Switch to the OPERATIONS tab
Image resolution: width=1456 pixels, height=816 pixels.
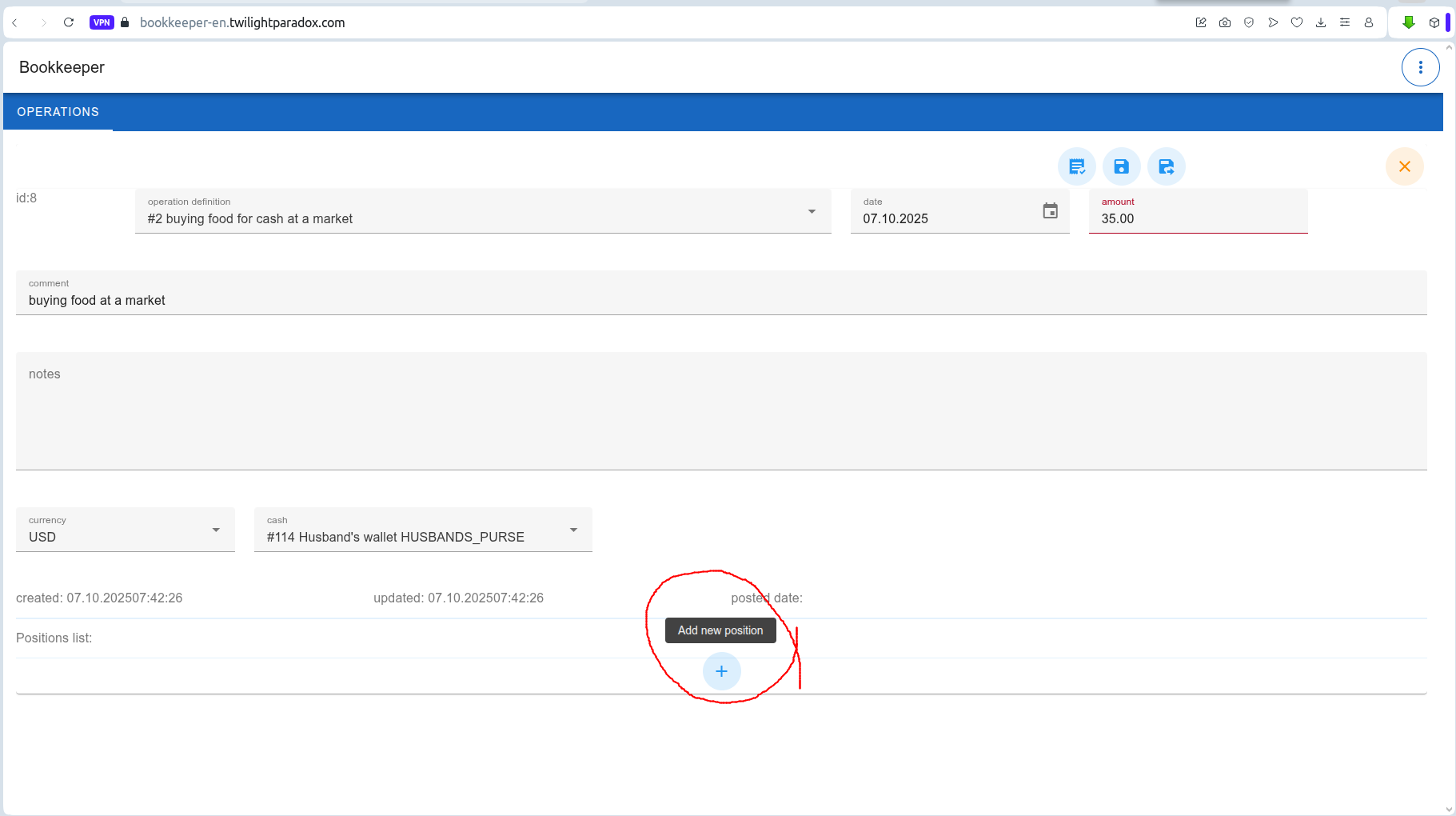coord(58,112)
